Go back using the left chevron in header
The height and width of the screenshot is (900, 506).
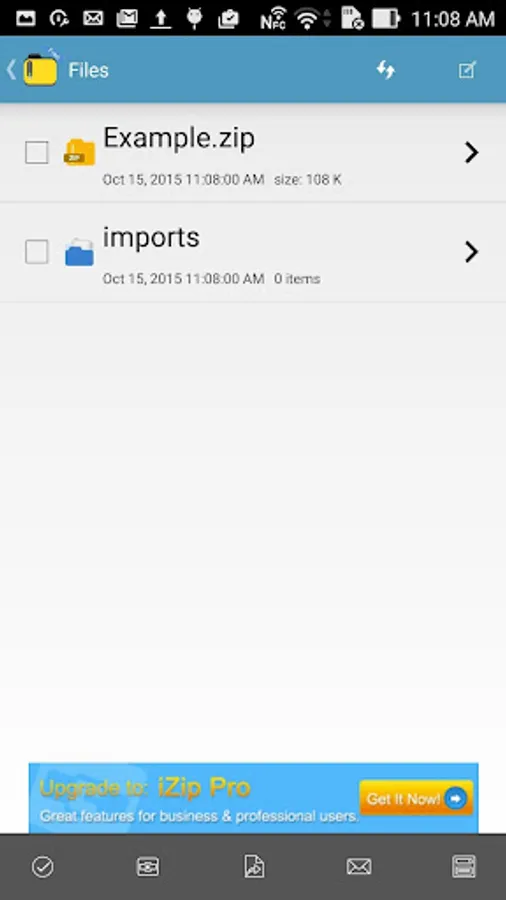coord(11,70)
